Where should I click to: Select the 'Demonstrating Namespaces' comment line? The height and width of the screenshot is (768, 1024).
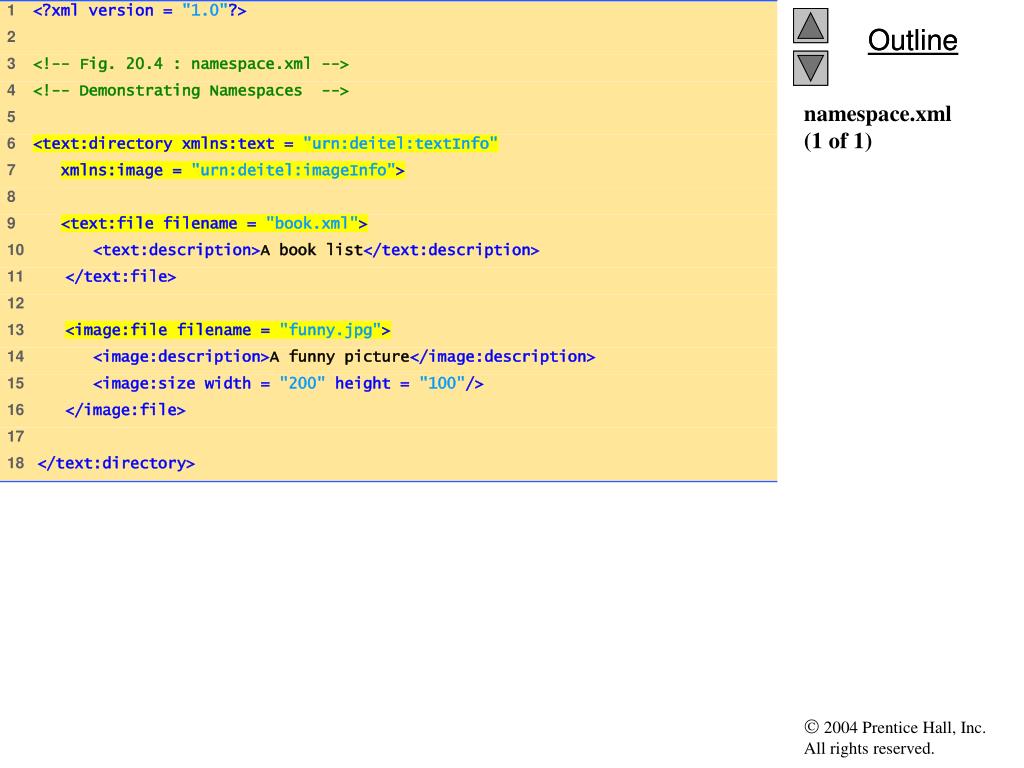coord(191,91)
